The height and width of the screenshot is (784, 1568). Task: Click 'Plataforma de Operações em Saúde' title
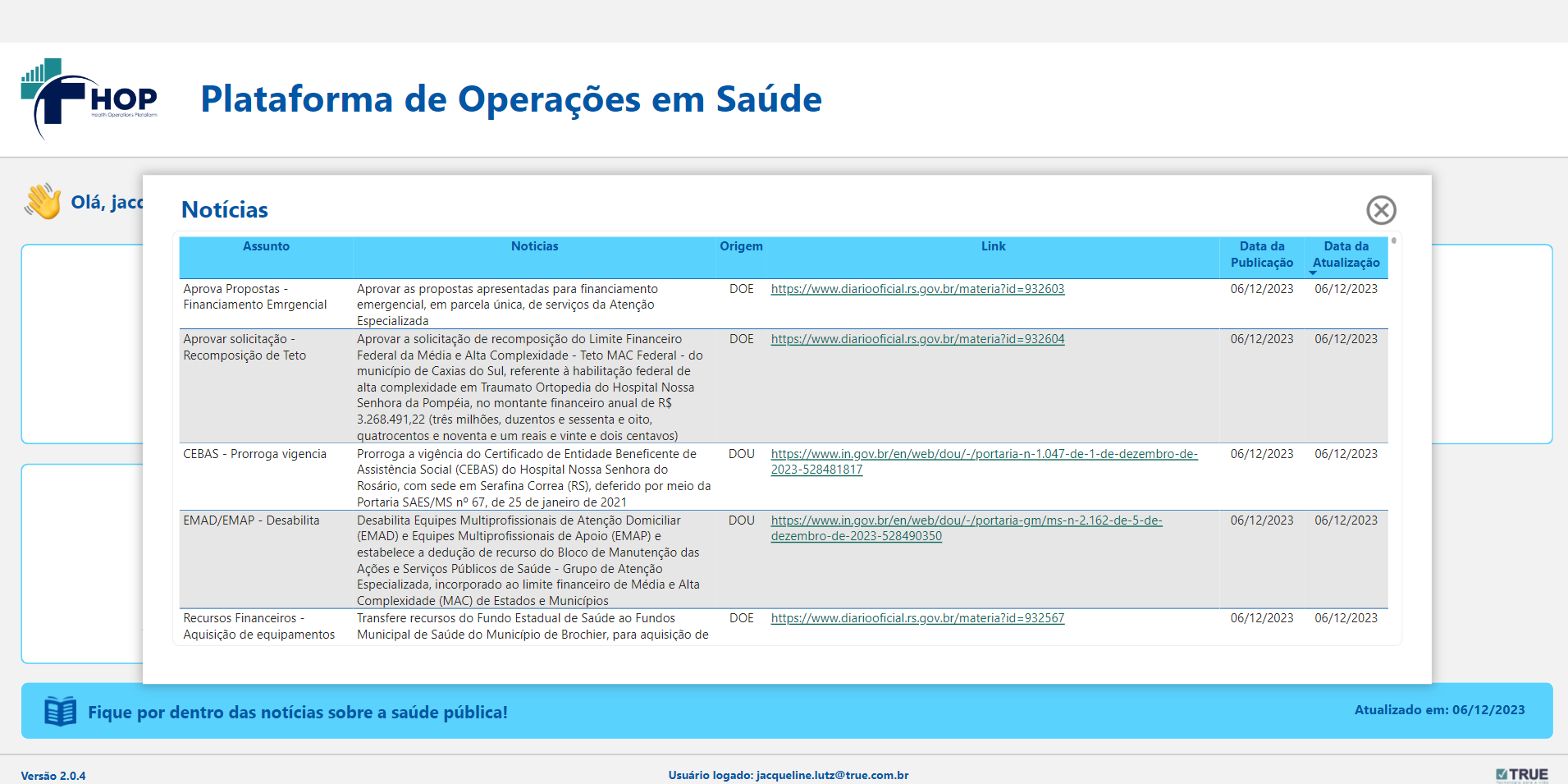[x=511, y=99]
